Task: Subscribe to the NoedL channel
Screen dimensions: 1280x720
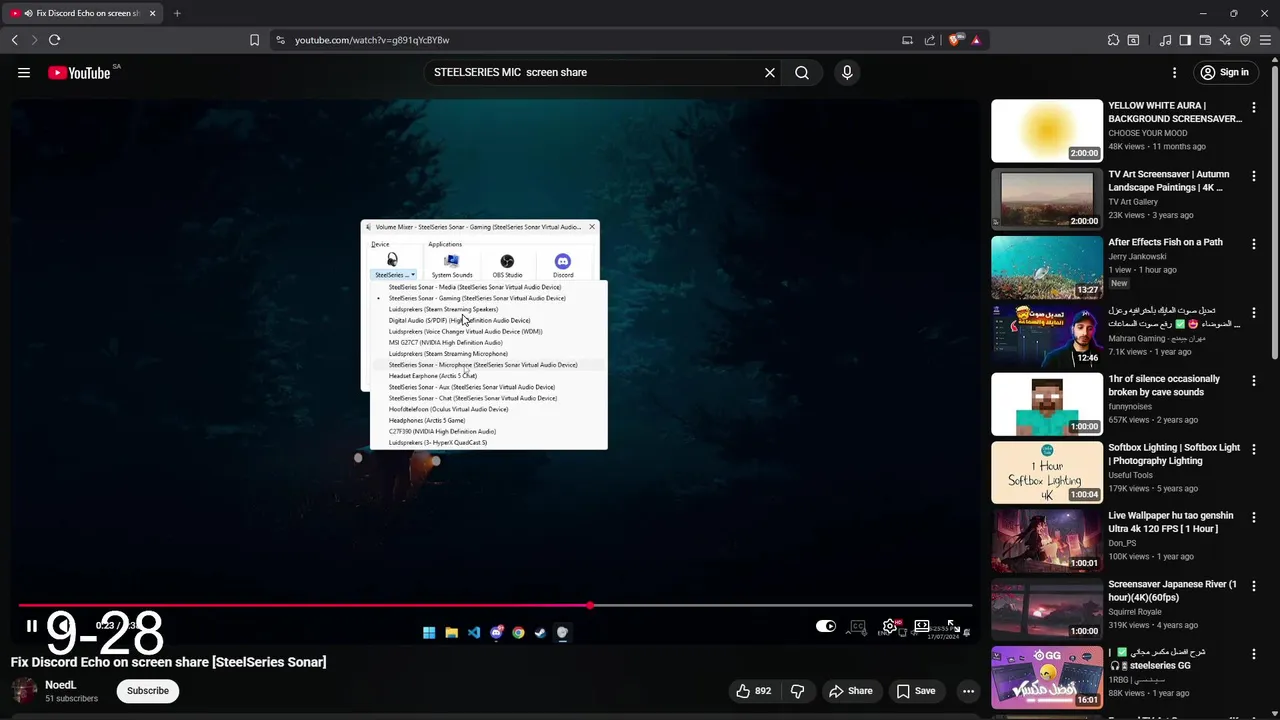Action: click(147, 691)
